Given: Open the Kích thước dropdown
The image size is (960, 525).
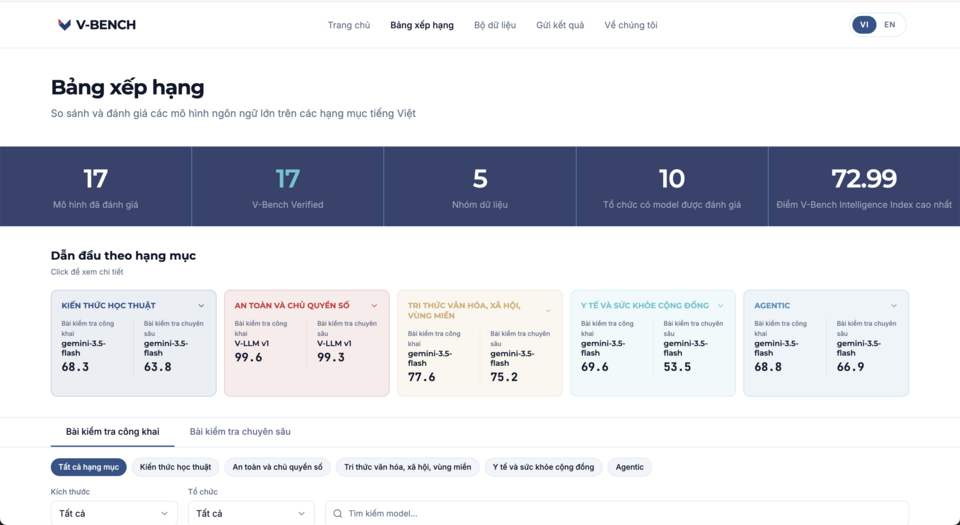Looking at the screenshot, I should click(114, 513).
